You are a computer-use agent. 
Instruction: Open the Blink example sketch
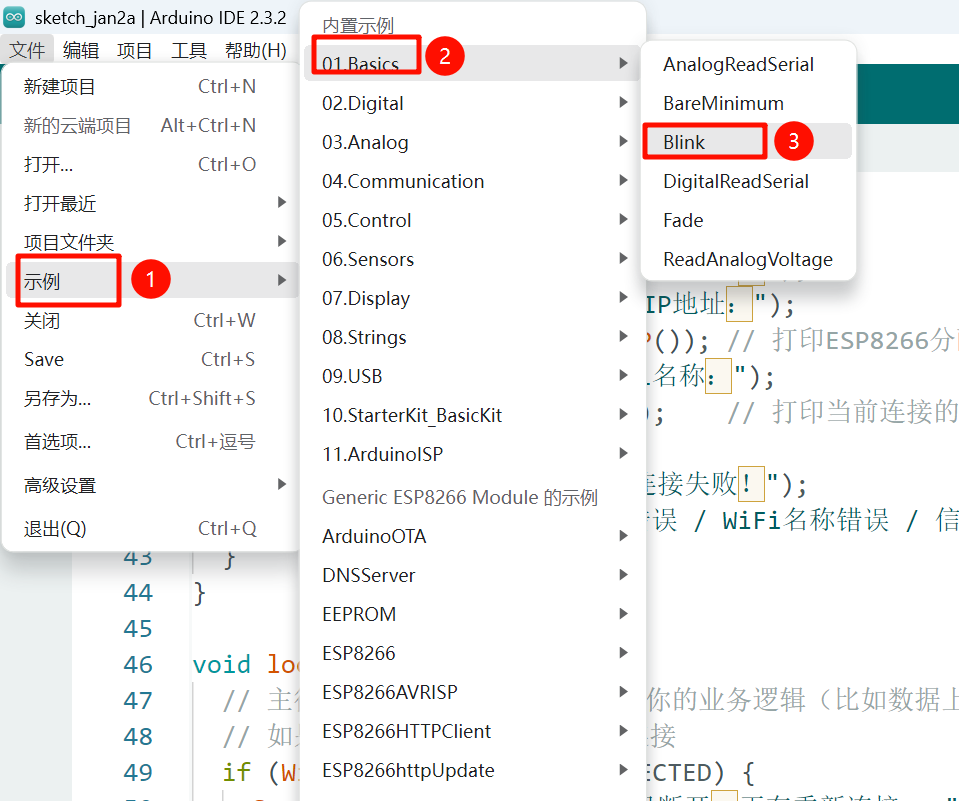click(748, 142)
